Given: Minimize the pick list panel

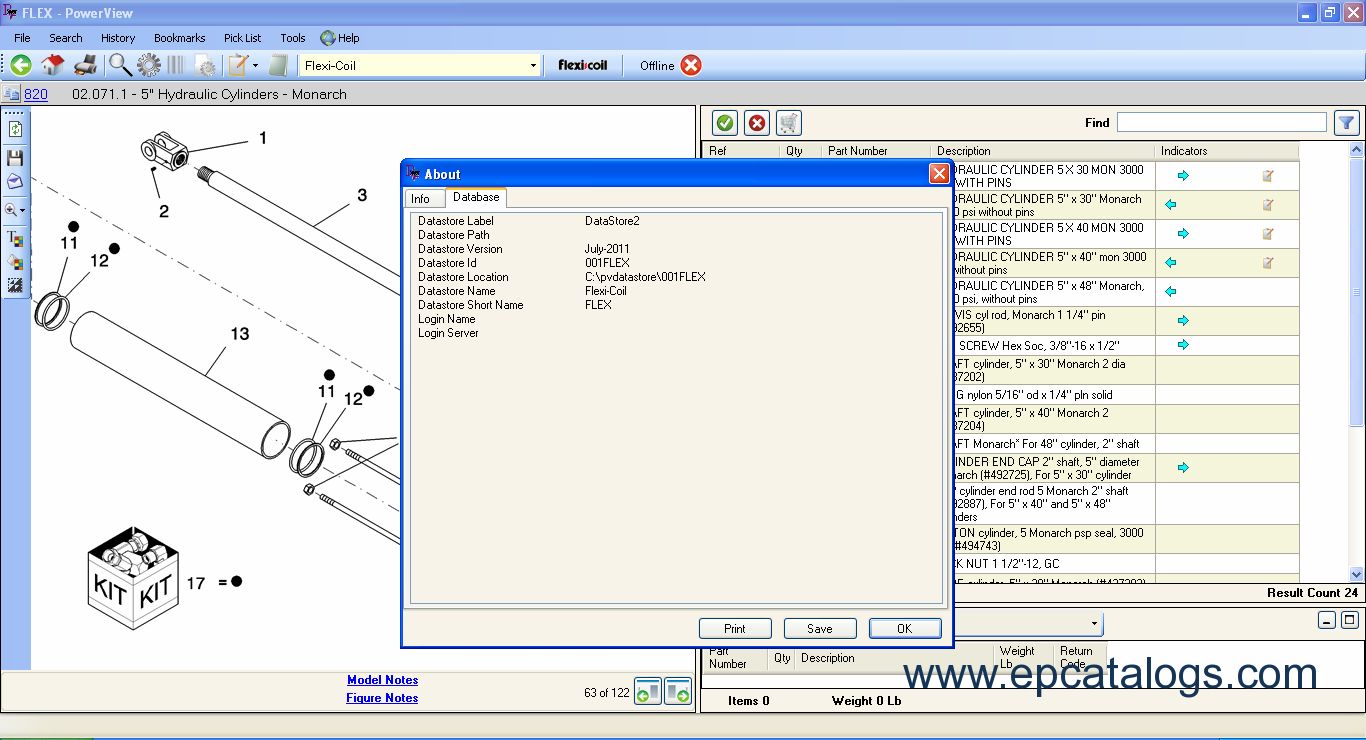Looking at the screenshot, I should click(1327, 621).
